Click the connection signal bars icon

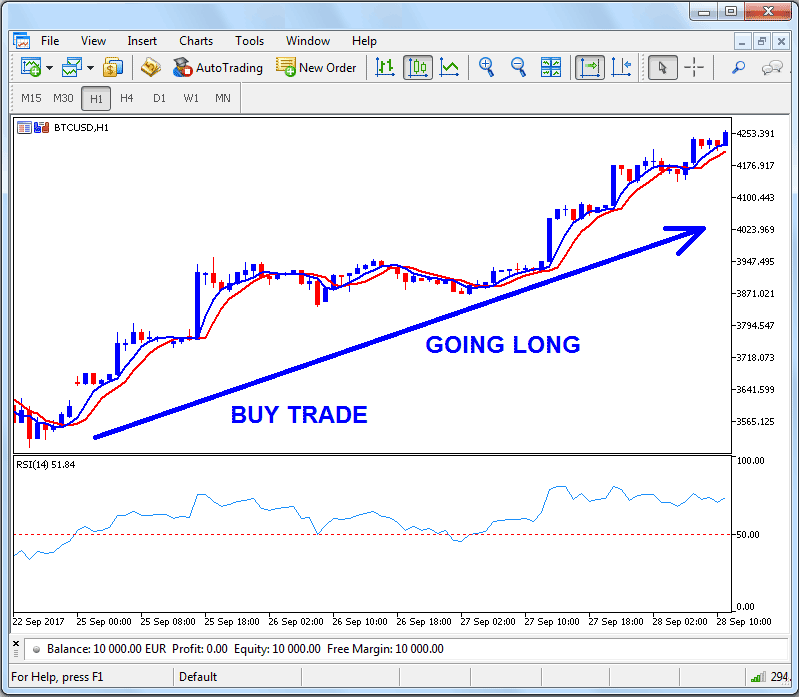tap(758, 677)
